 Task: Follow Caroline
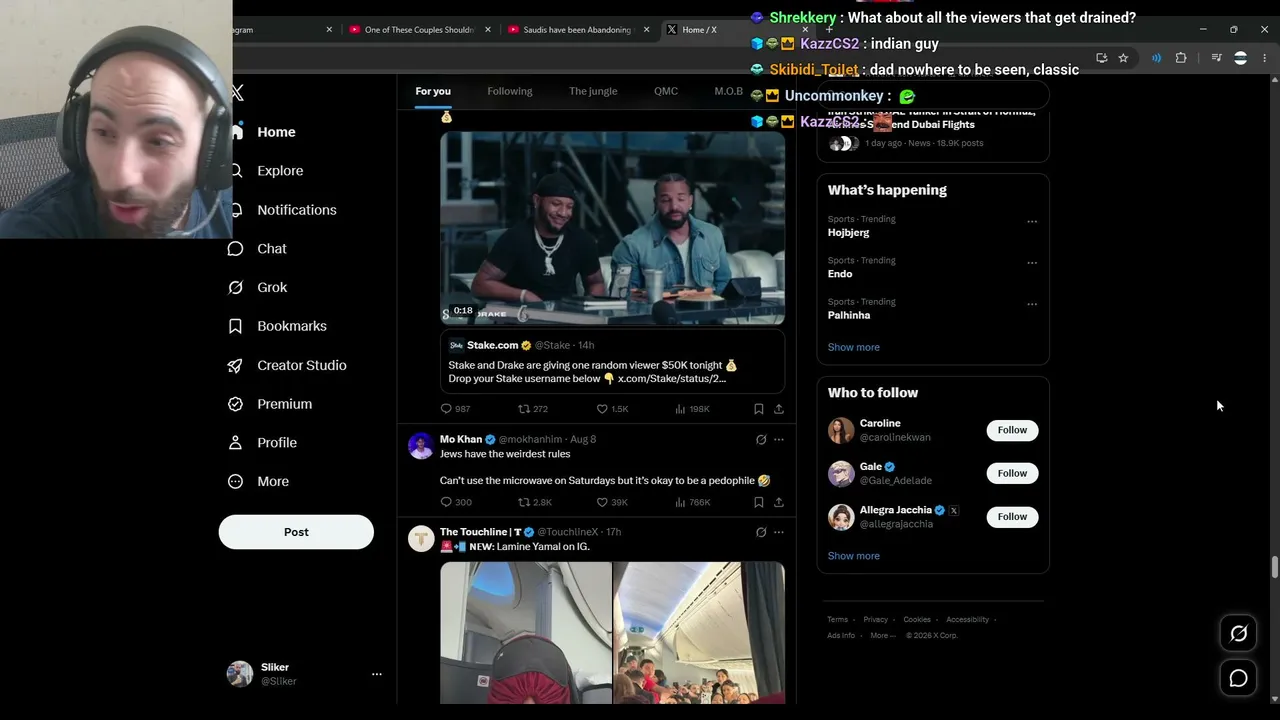(x=1012, y=430)
